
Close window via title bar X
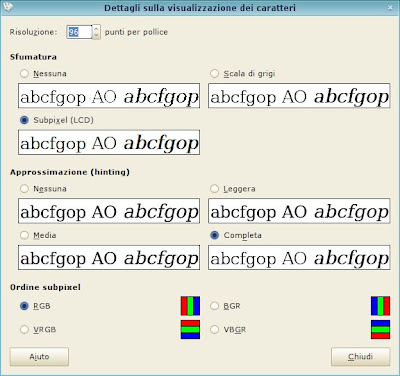coord(390,7)
